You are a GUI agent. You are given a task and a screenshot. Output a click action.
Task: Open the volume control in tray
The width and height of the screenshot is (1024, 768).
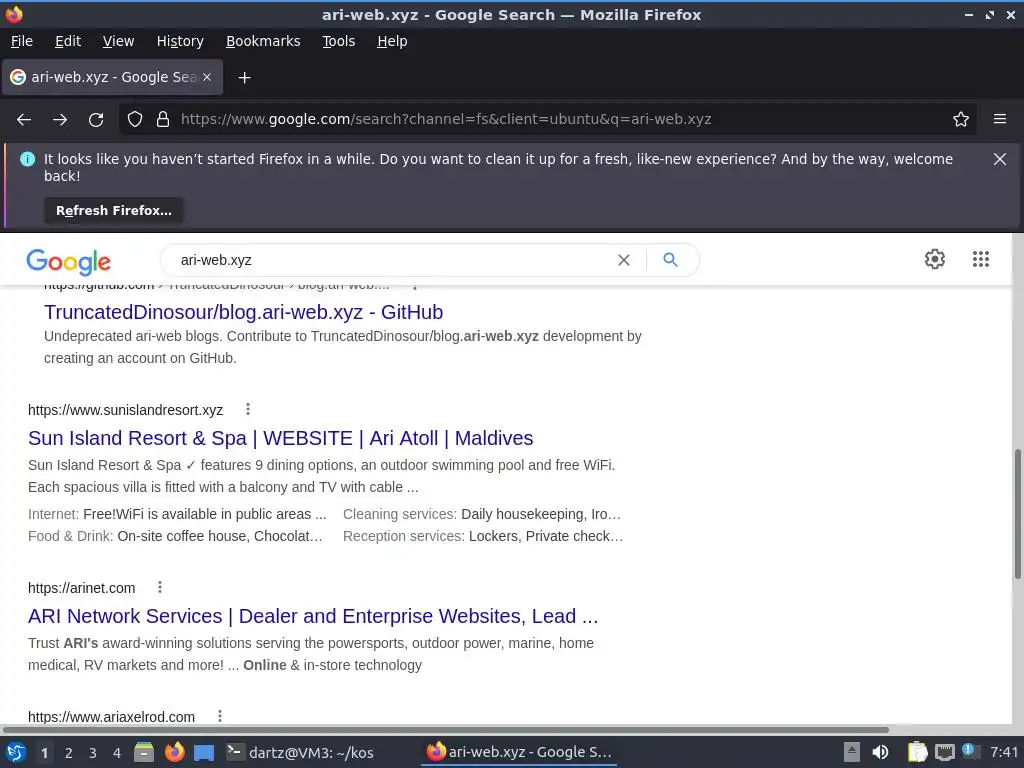(x=880, y=752)
